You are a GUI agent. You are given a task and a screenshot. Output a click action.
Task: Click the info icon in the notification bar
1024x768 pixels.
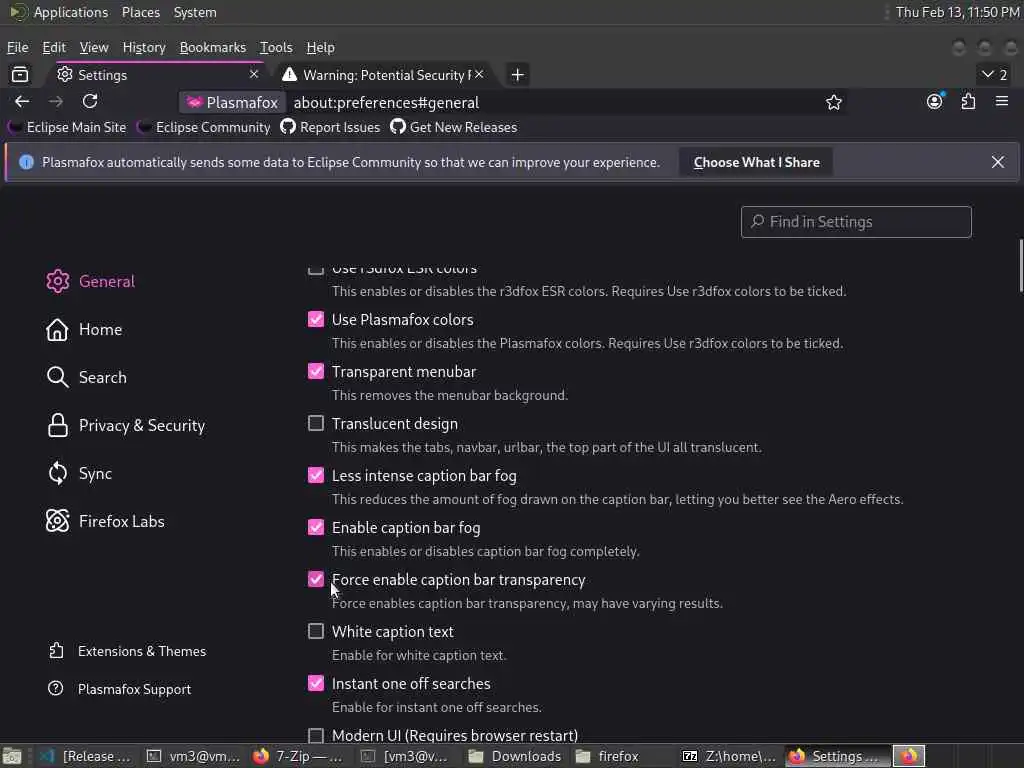click(x=26, y=163)
